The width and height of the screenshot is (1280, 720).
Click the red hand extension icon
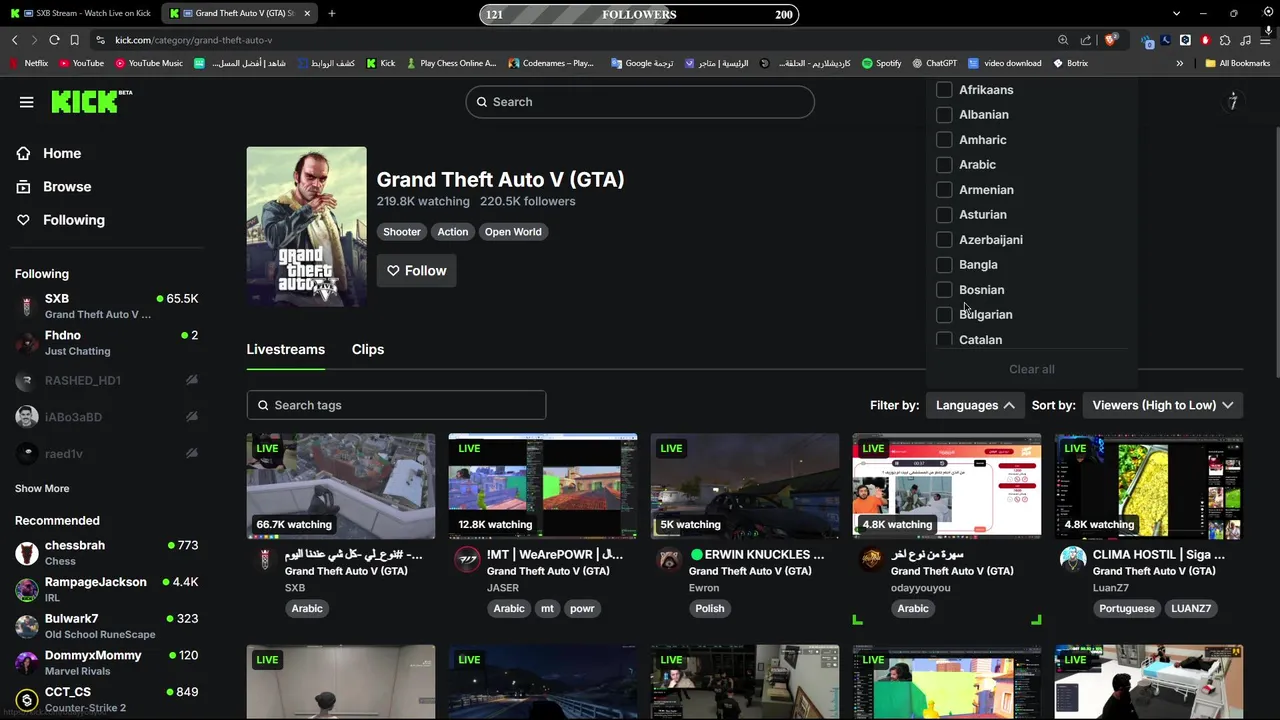click(1205, 40)
